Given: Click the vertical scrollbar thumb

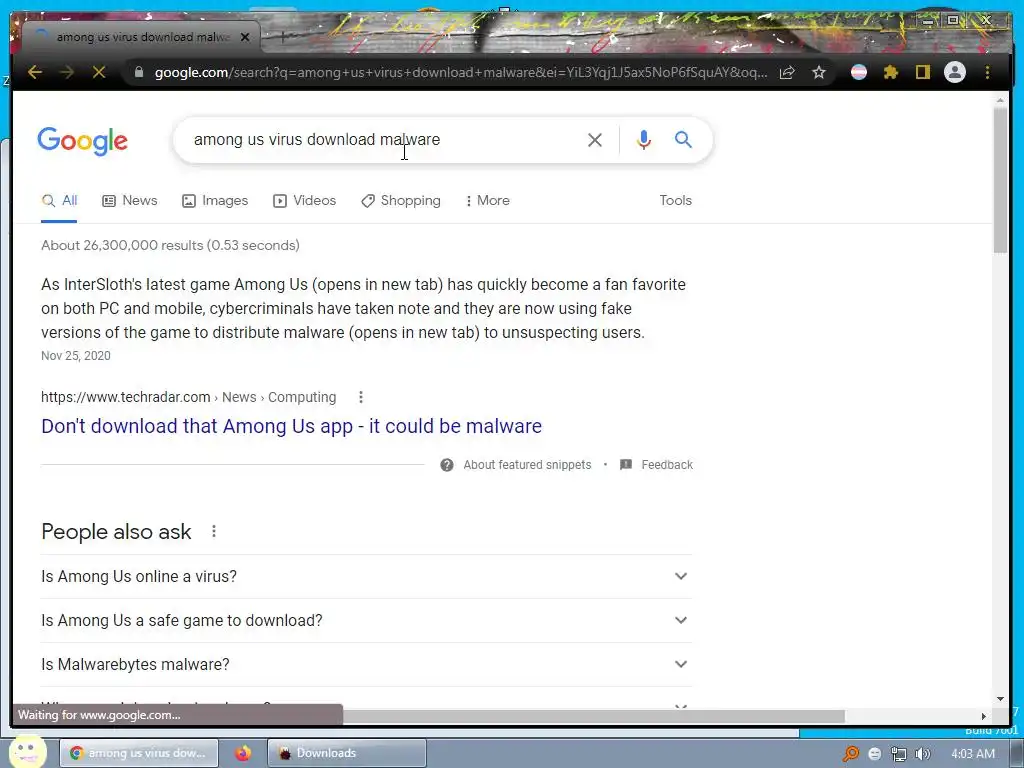Looking at the screenshot, I should [1000, 180].
